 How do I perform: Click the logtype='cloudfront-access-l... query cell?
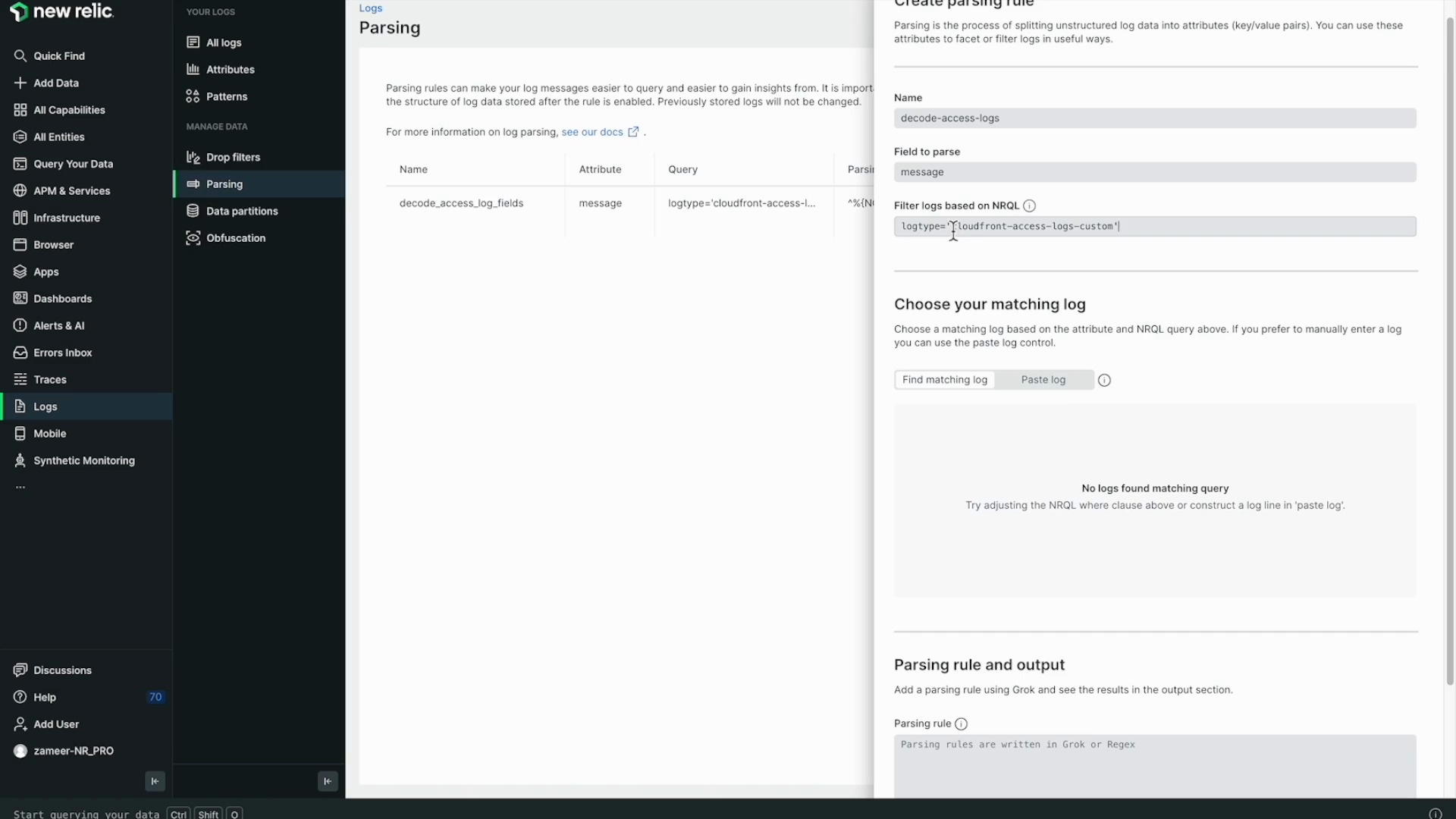[x=742, y=203]
